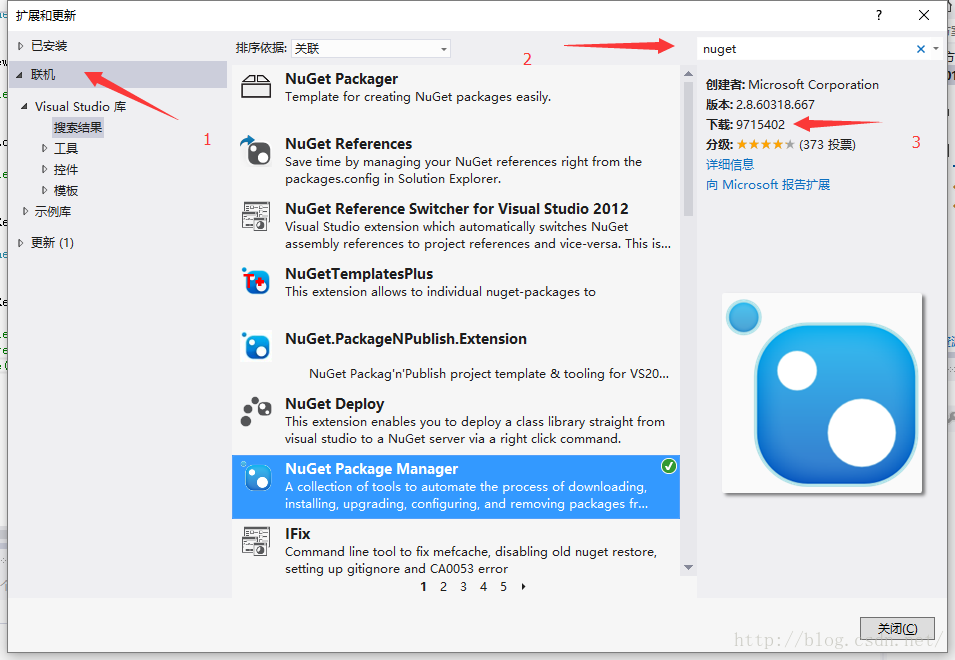Click the NuGet Packager box icon
Image resolution: width=955 pixels, height=660 pixels.
[x=256, y=86]
